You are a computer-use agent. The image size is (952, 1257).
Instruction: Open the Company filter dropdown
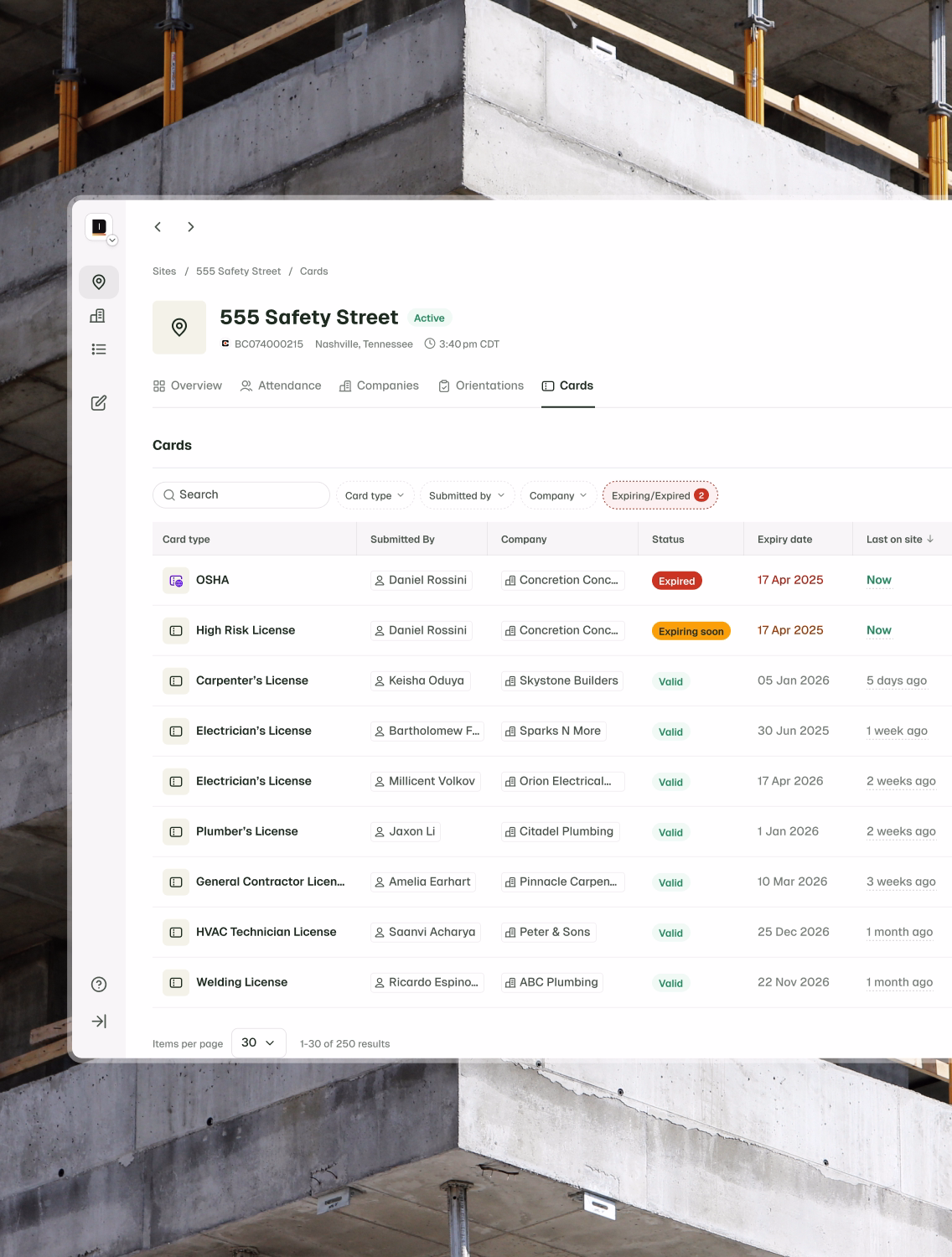click(x=558, y=495)
